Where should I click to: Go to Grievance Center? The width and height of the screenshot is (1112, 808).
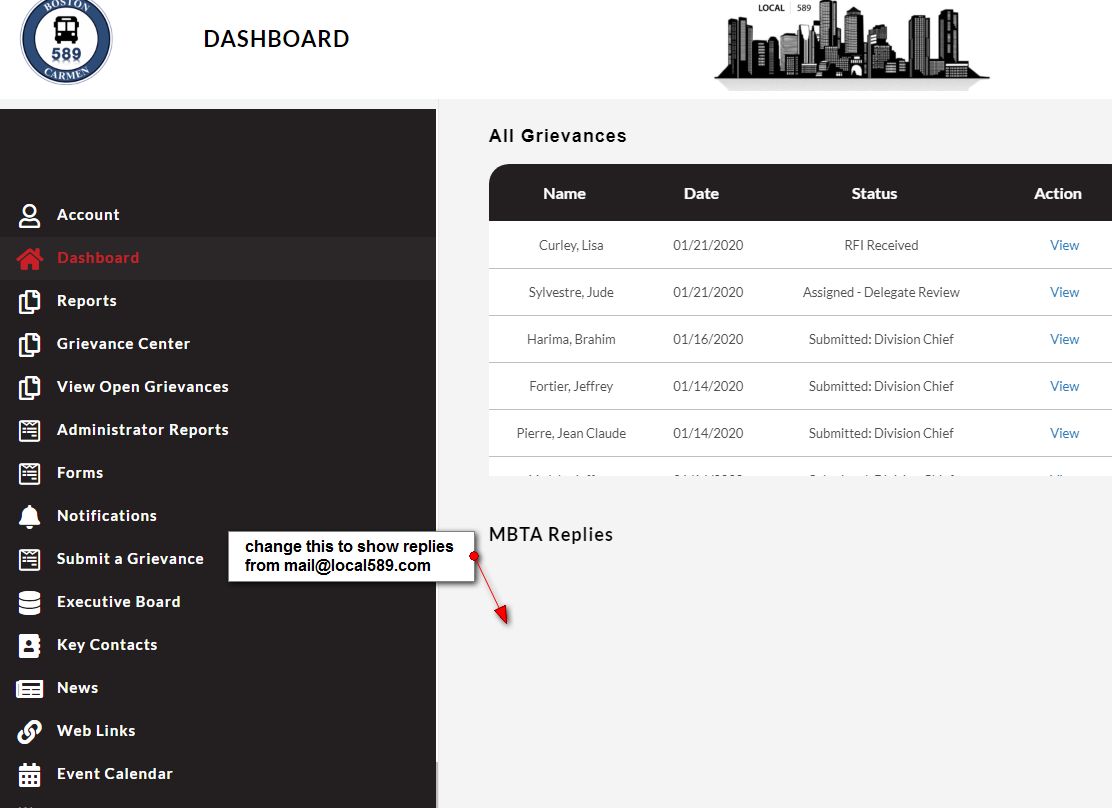point(123,344)
